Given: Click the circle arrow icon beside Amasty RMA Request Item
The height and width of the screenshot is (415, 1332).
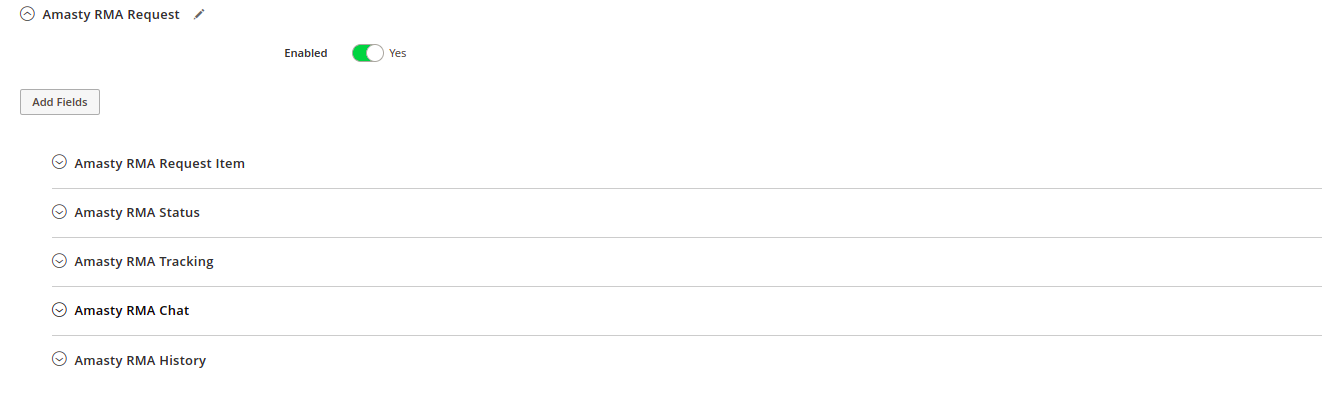Looking at the screenshot, I should pos(59,163).
